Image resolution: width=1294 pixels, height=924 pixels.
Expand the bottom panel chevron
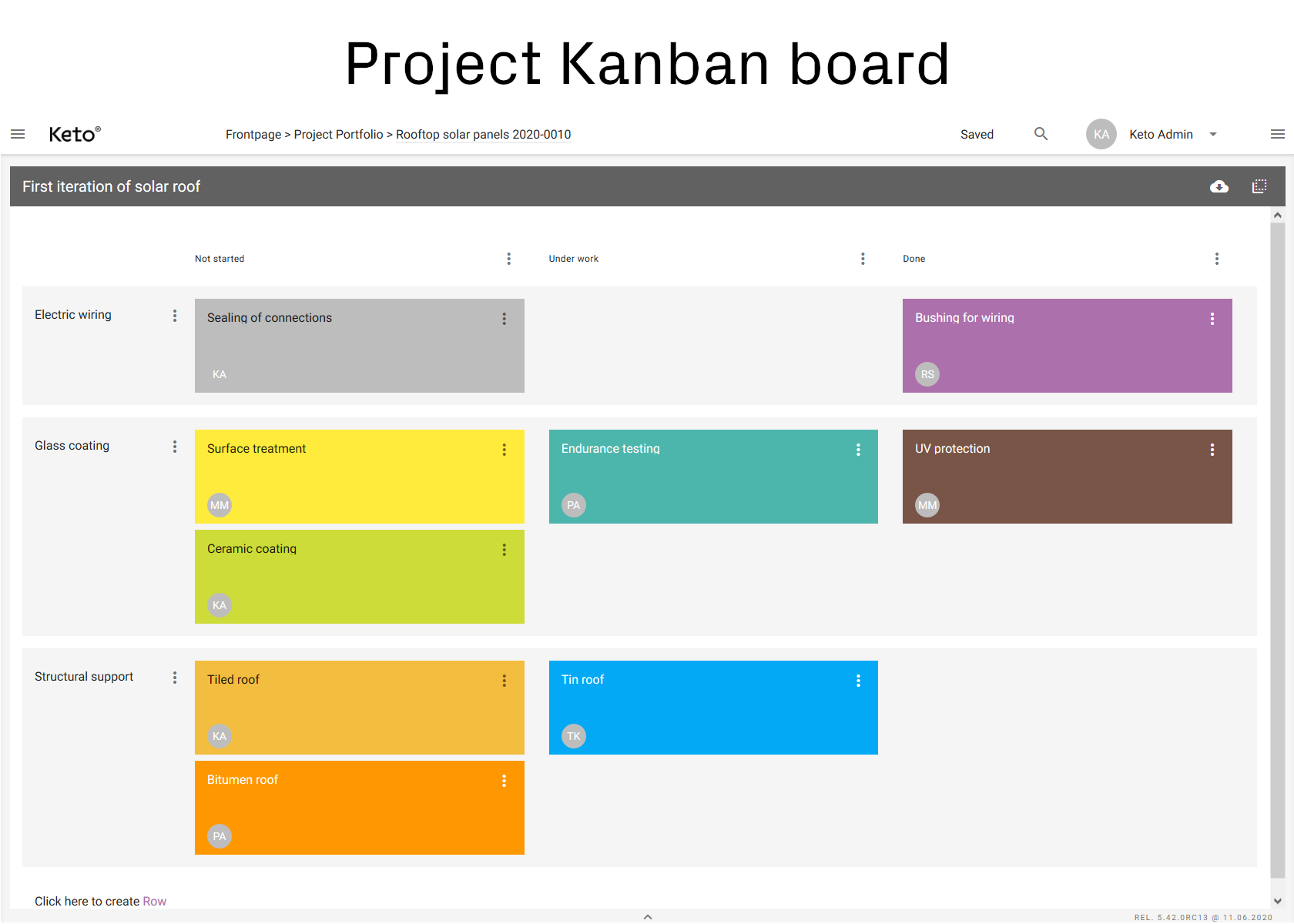tap(648, 916)
